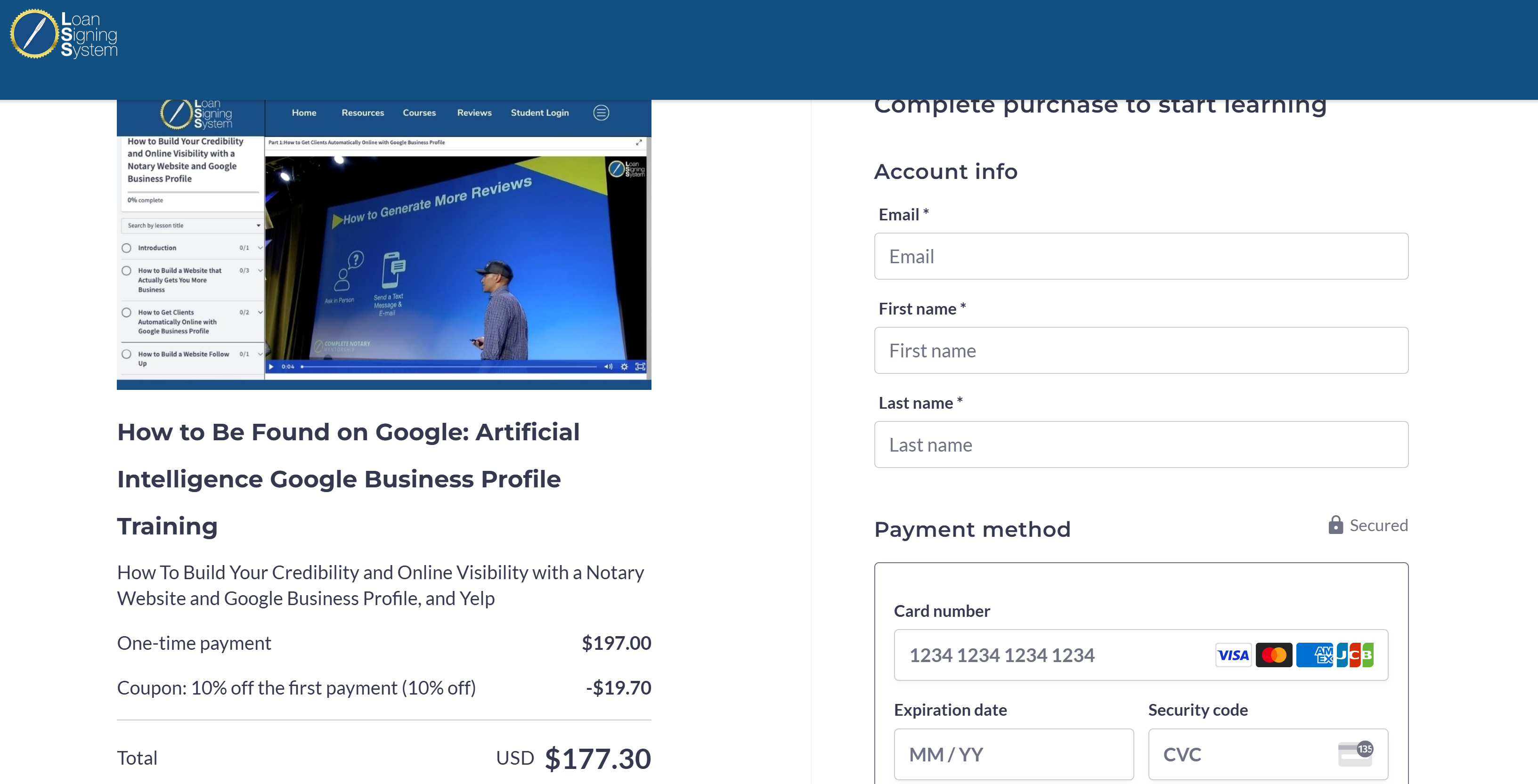This screenshot has width=1538, height=784.
Task: Click the course preview thumbnail image
Action: point(384,245)
